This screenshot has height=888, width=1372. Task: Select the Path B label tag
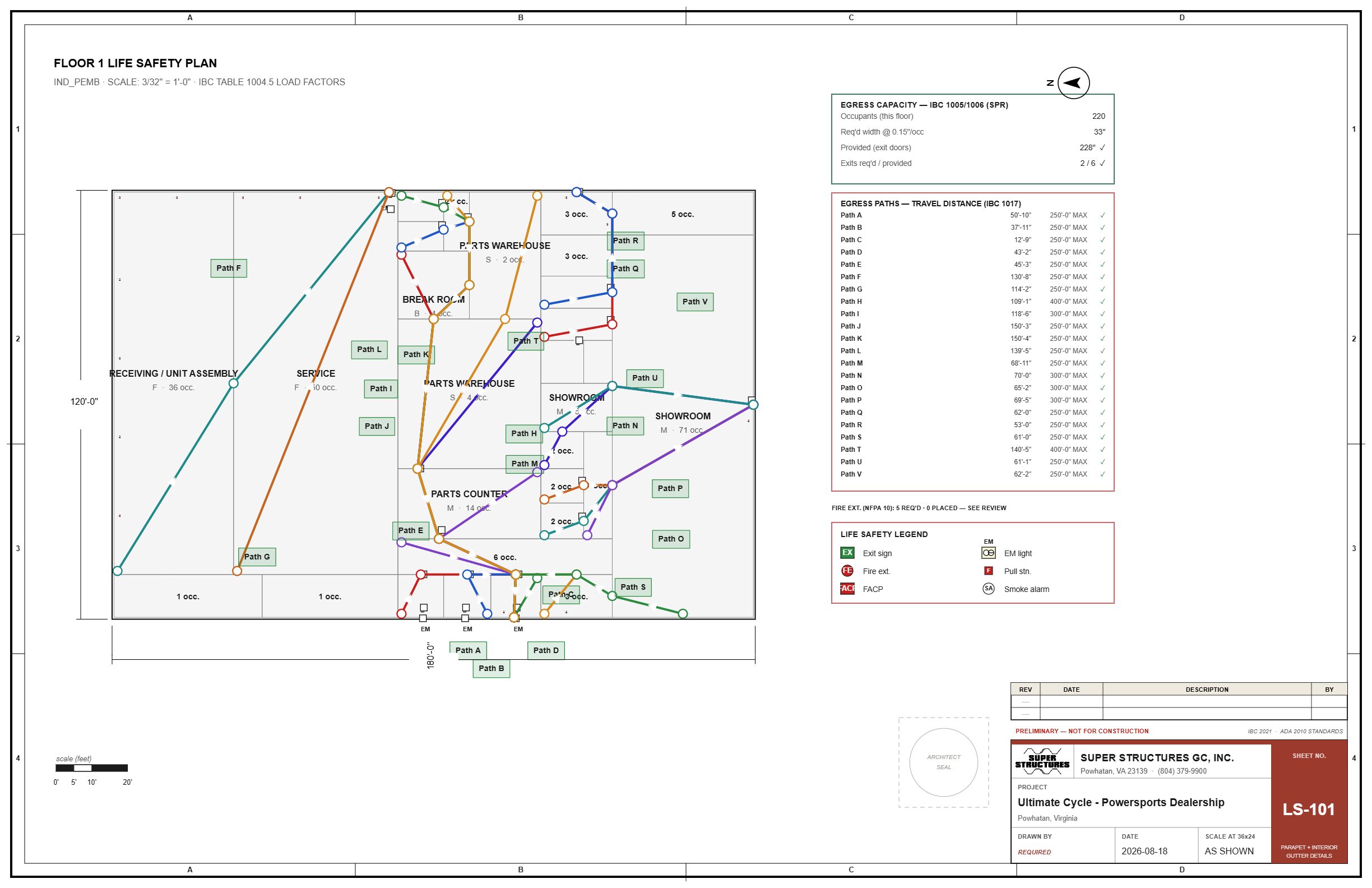(491, 668)
